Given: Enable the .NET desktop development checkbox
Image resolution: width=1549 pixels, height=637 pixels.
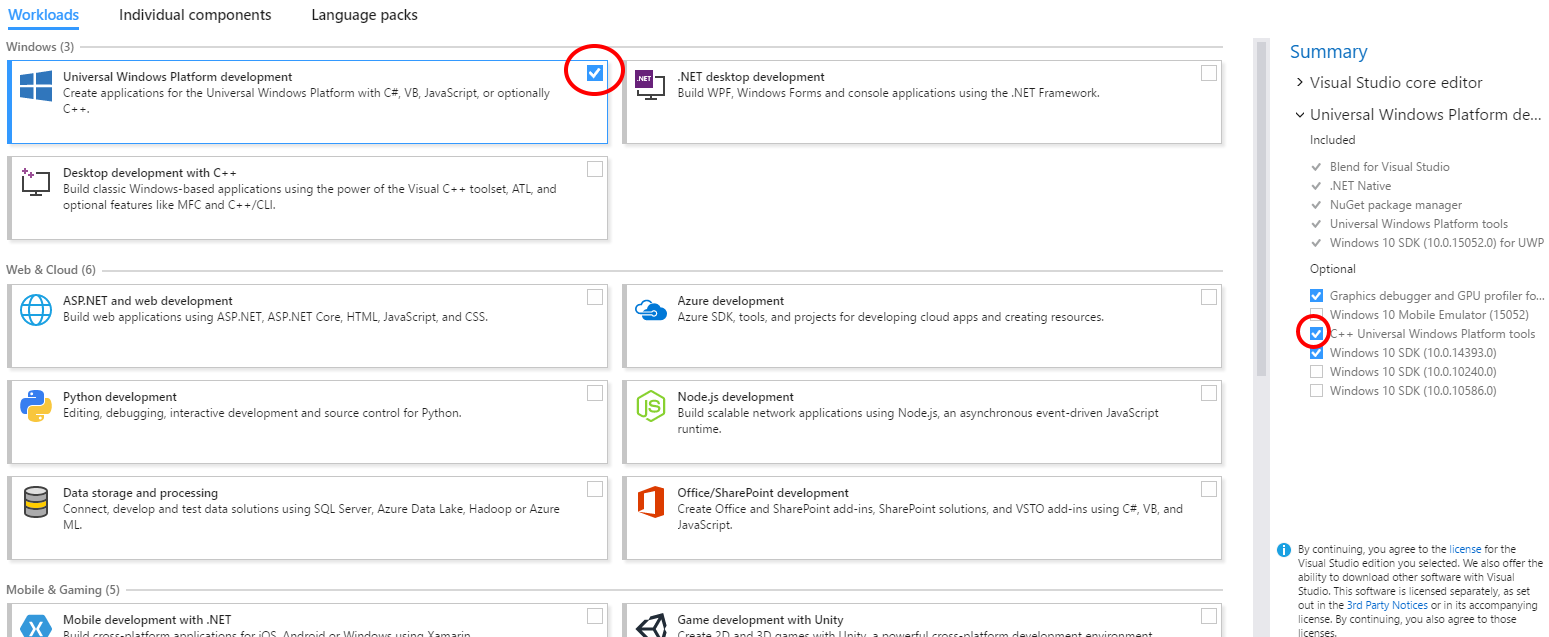Looking at the screenshot, I should (x=1209, y=72).
